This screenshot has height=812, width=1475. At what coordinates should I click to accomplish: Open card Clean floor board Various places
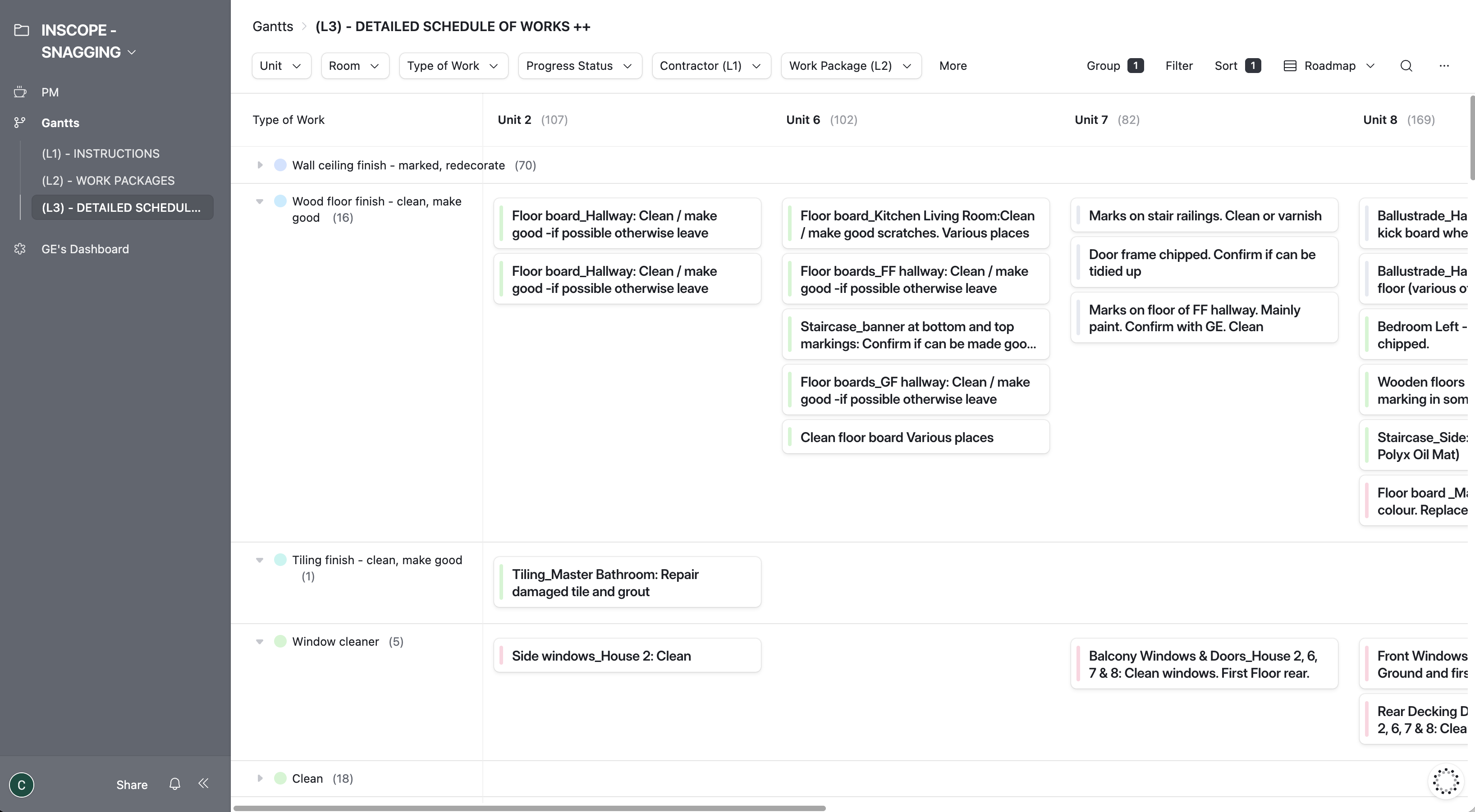pyautogui.click(x=916, y=437)
